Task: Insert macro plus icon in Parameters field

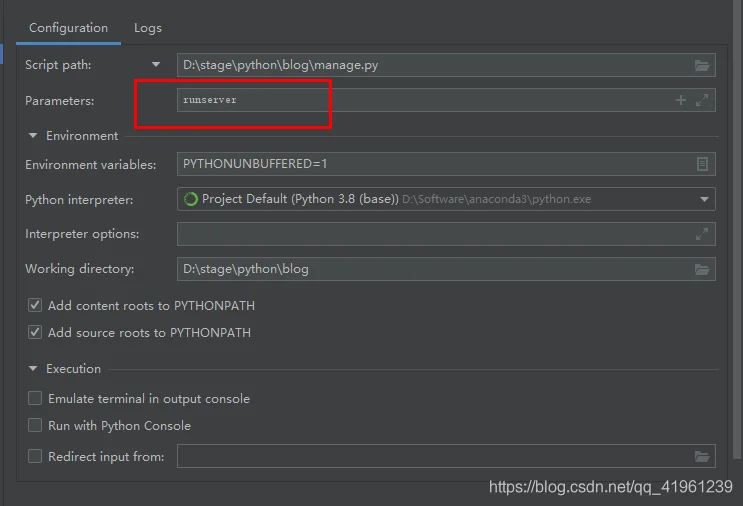Action: pos(680,100)
